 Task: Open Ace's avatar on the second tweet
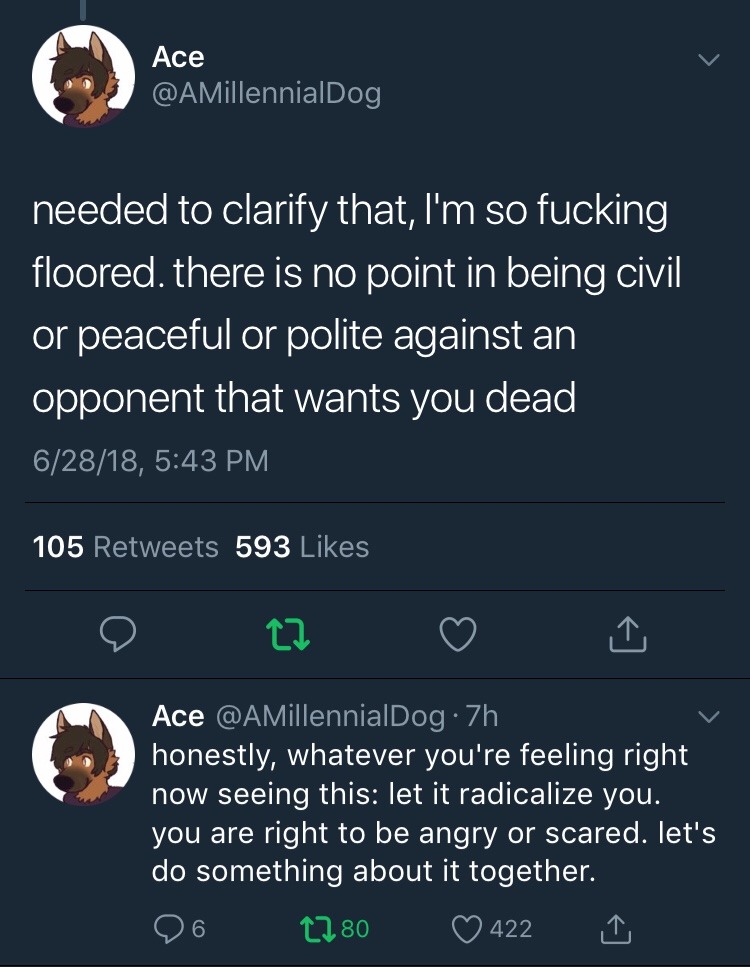click(x=84, y=753)
